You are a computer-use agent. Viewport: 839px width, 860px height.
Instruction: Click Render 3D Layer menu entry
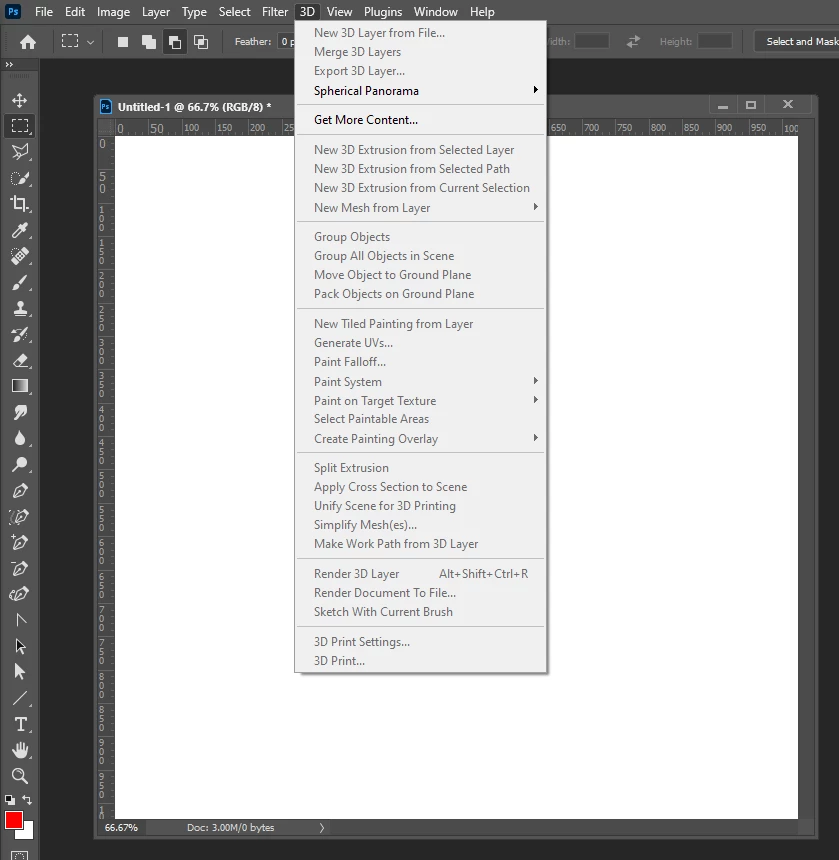click(x=421, y=574)
